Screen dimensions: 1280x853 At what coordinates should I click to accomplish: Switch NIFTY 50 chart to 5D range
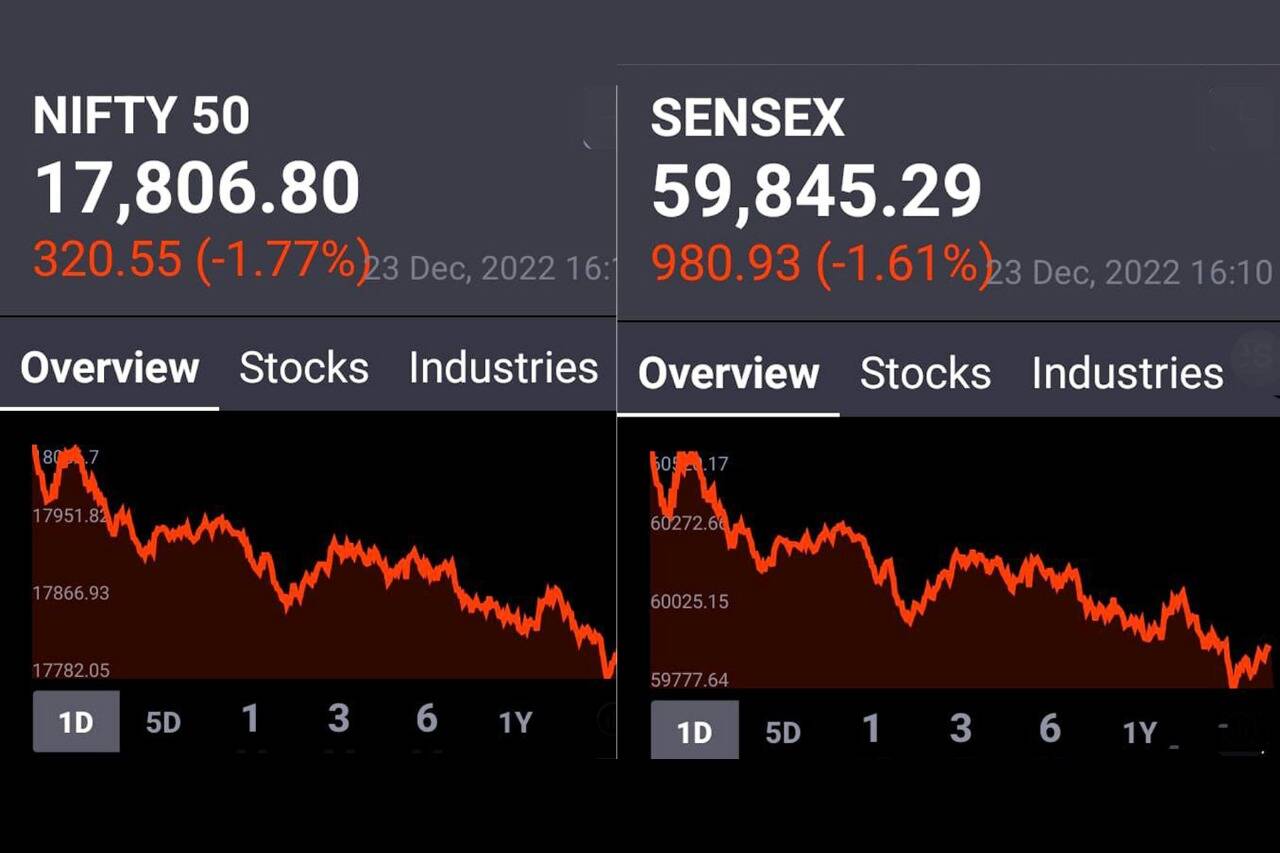pos(163,722)
